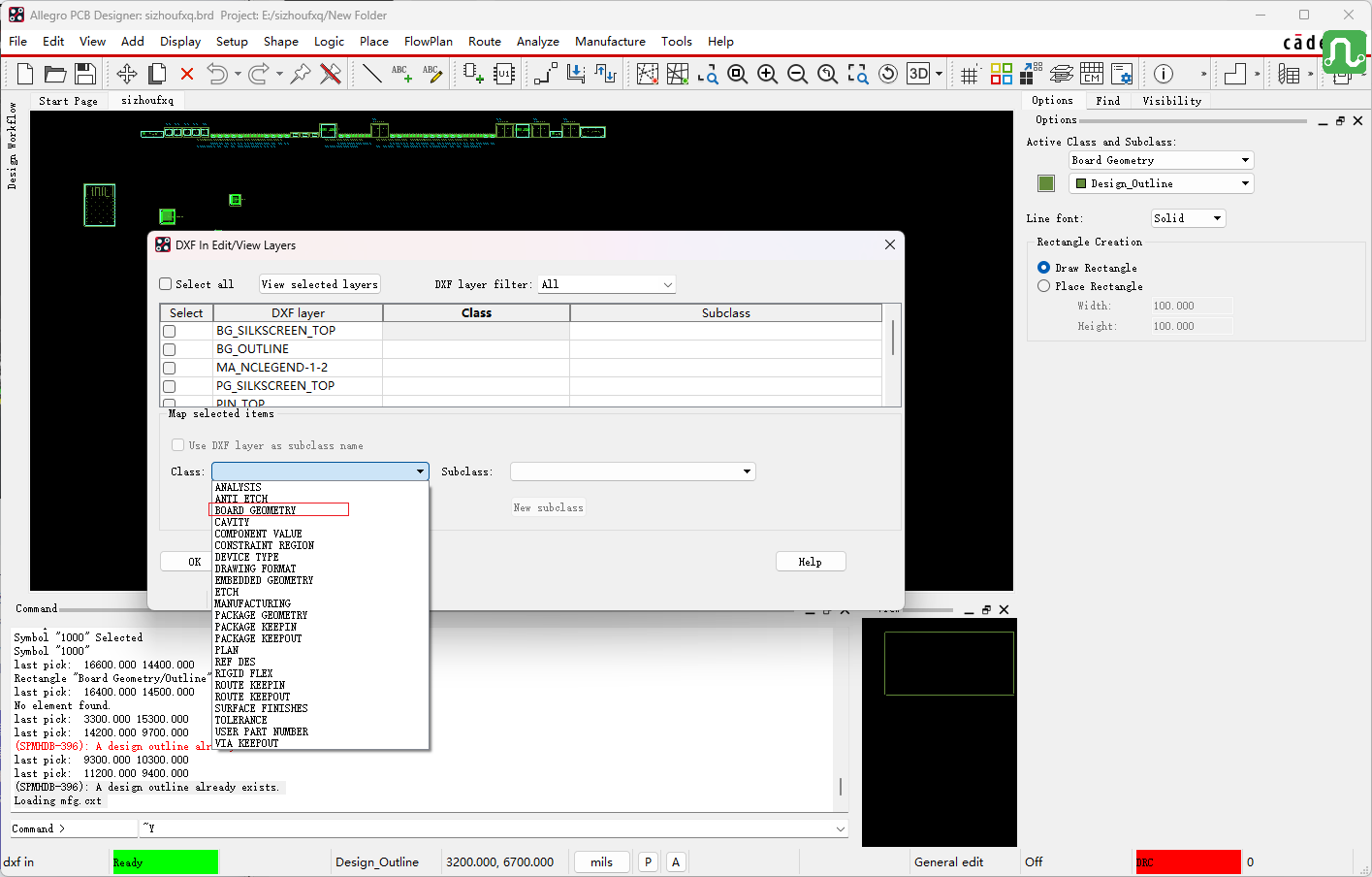Click the Unfix crossed pushpin icon

pos(331,74)
